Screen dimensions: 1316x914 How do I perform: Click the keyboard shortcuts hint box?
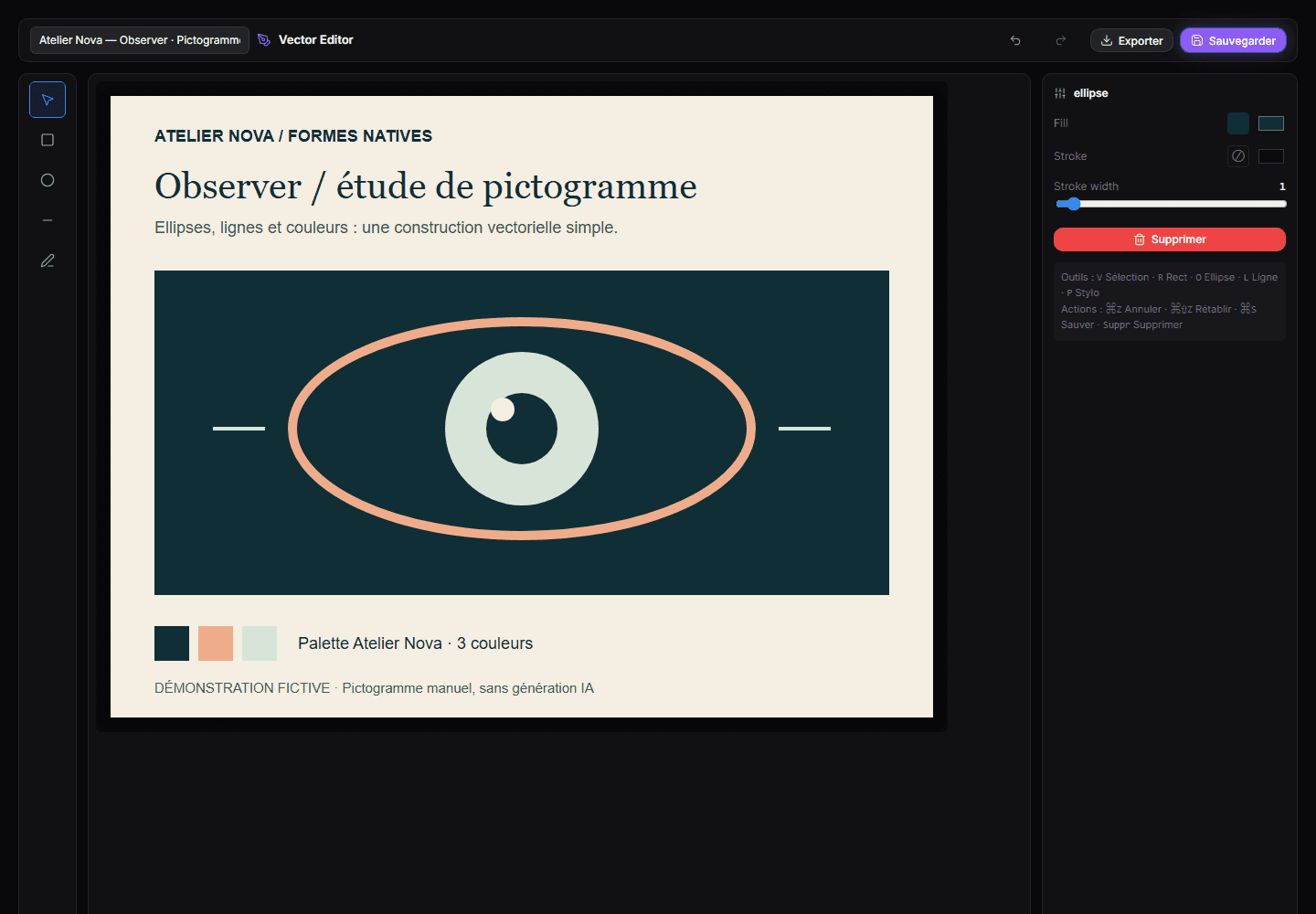tap(1170, 302)
